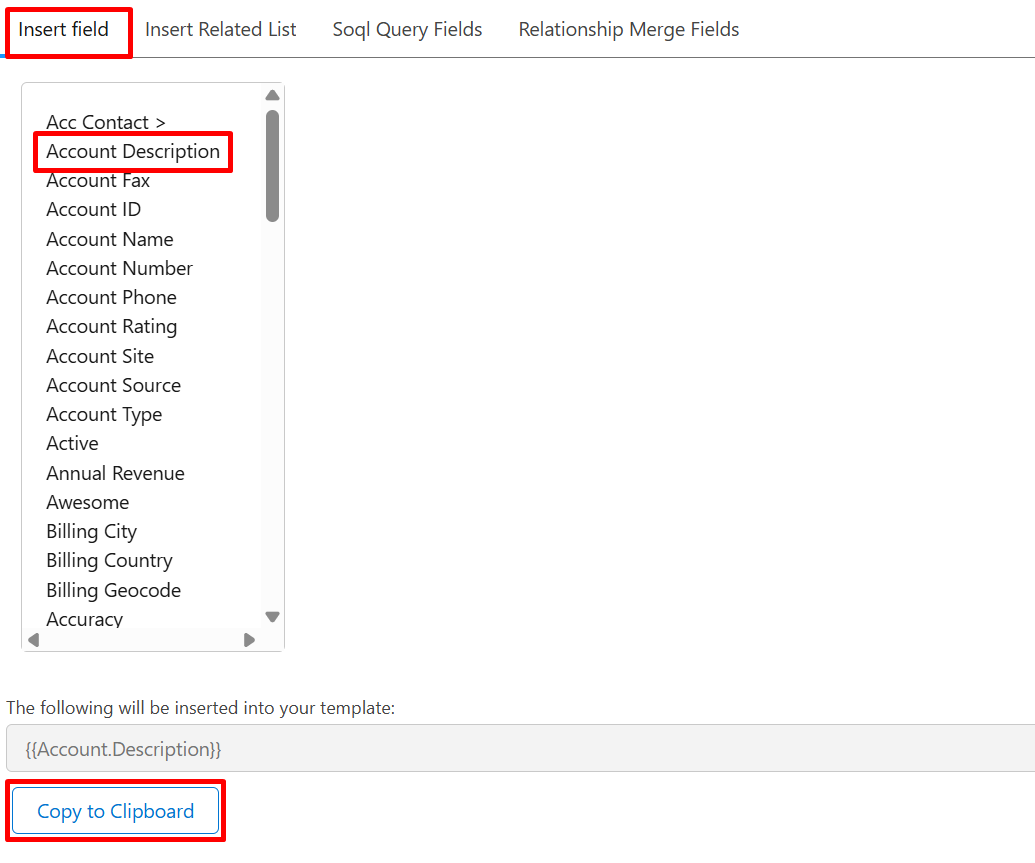This screenshot has width=1035, height=863.
Task: Click the vertical scrollbar thumb
Action: [272, 165]
